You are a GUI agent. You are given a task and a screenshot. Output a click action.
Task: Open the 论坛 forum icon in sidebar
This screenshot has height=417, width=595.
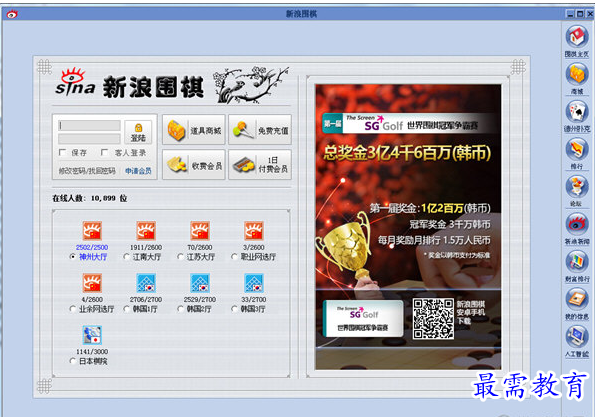(577, 186)
